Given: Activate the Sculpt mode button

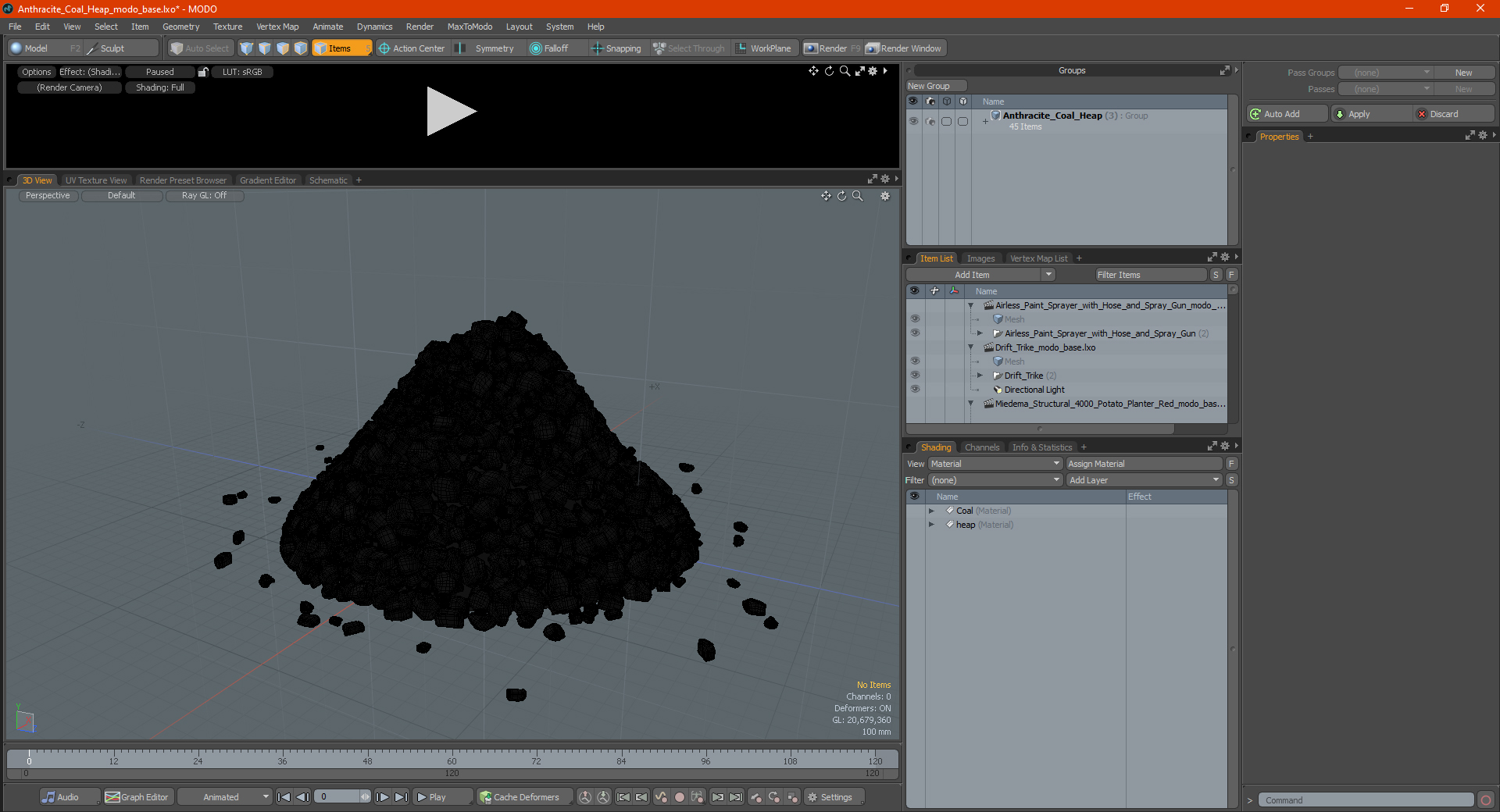Looking at the screenshot, I should coord(121,48).
